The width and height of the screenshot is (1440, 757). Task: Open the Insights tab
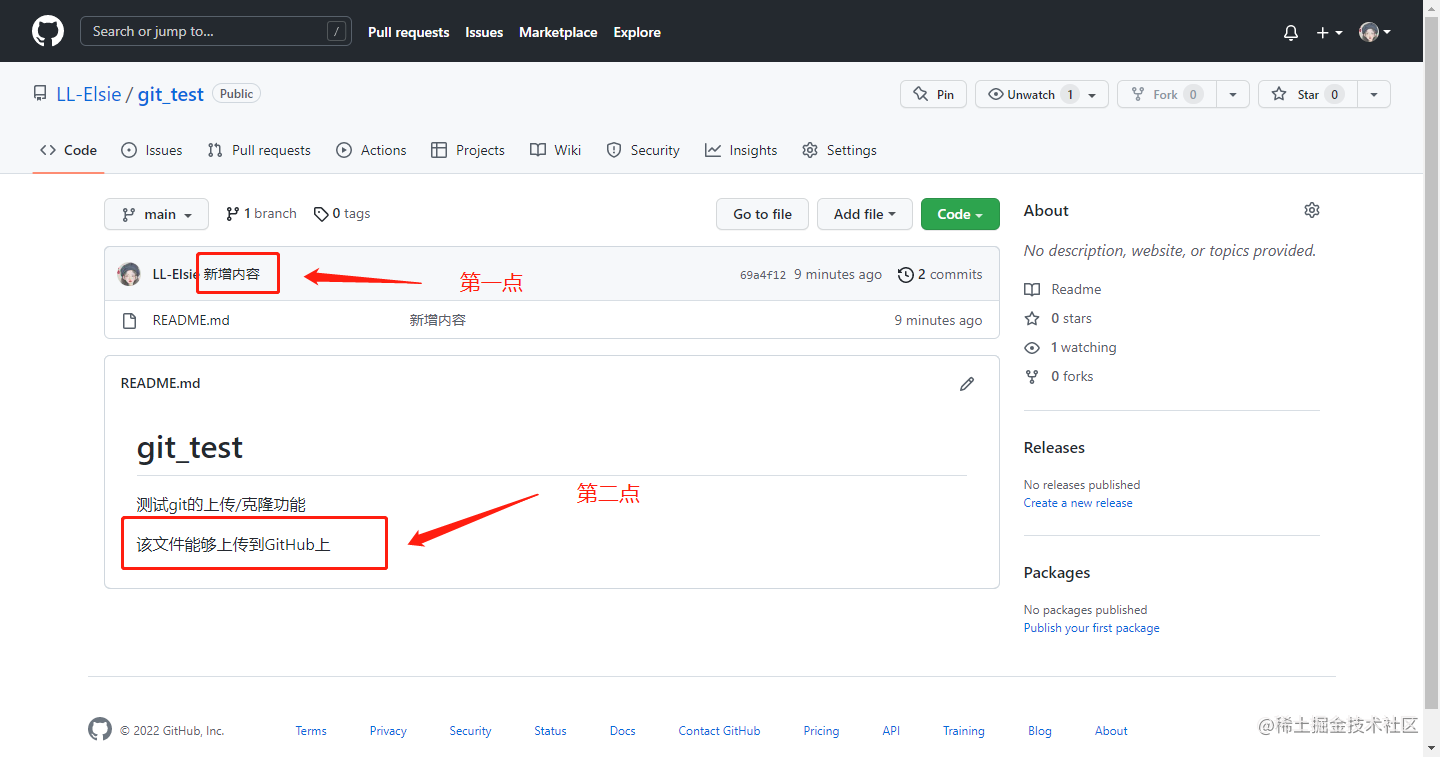point(741,150)
